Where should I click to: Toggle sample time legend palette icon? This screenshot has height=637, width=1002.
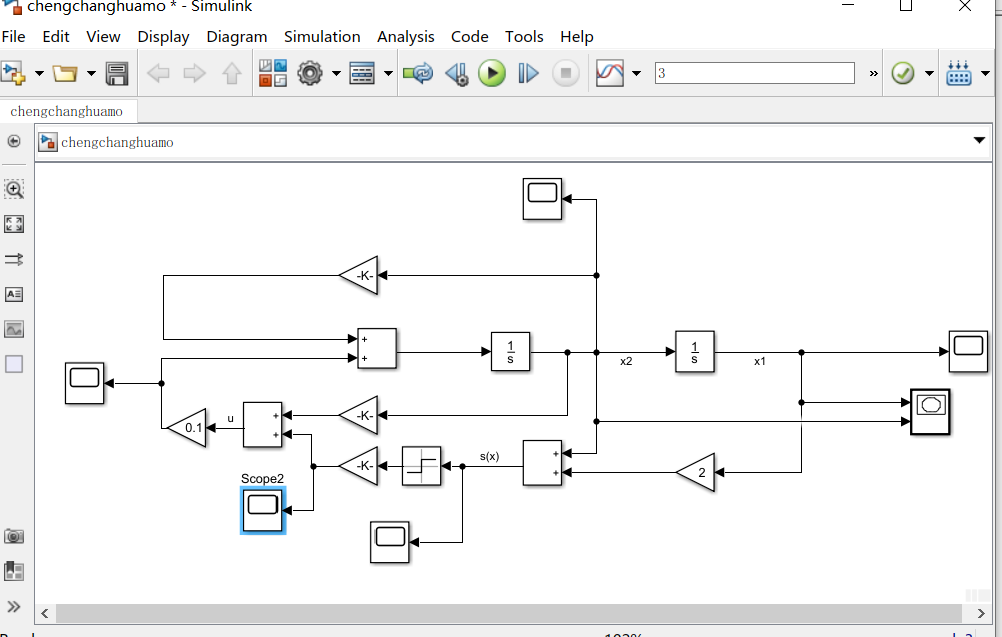14,259
